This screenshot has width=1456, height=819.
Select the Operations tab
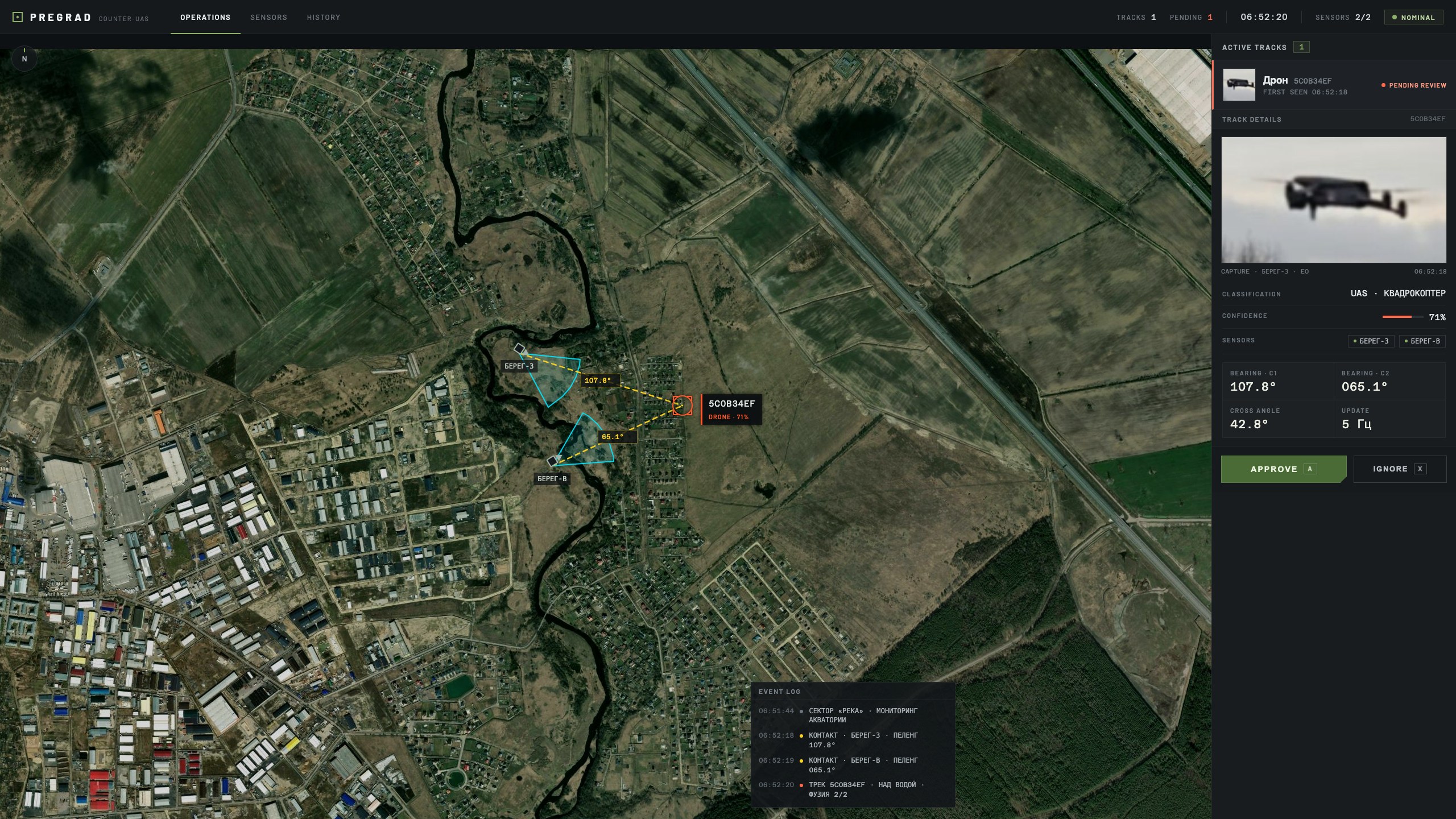[x=205, y=17]
